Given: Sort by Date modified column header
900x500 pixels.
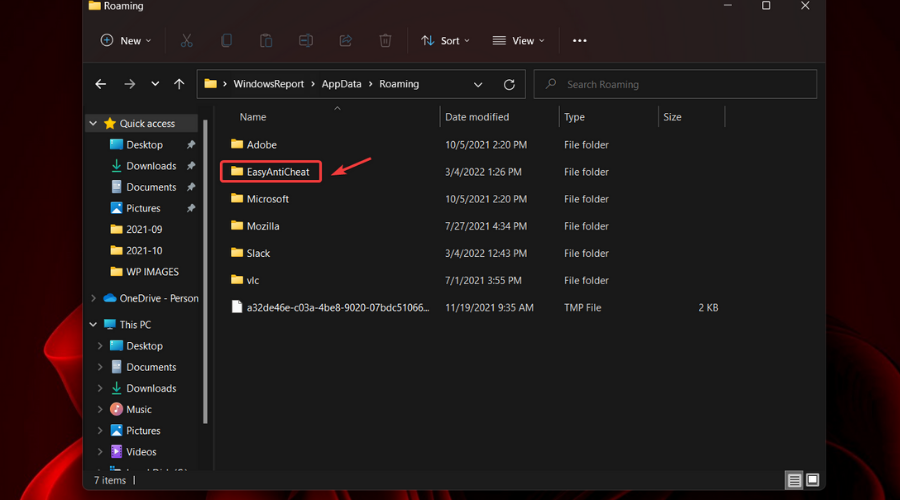Looking at the screenshot, I should 477,117.
